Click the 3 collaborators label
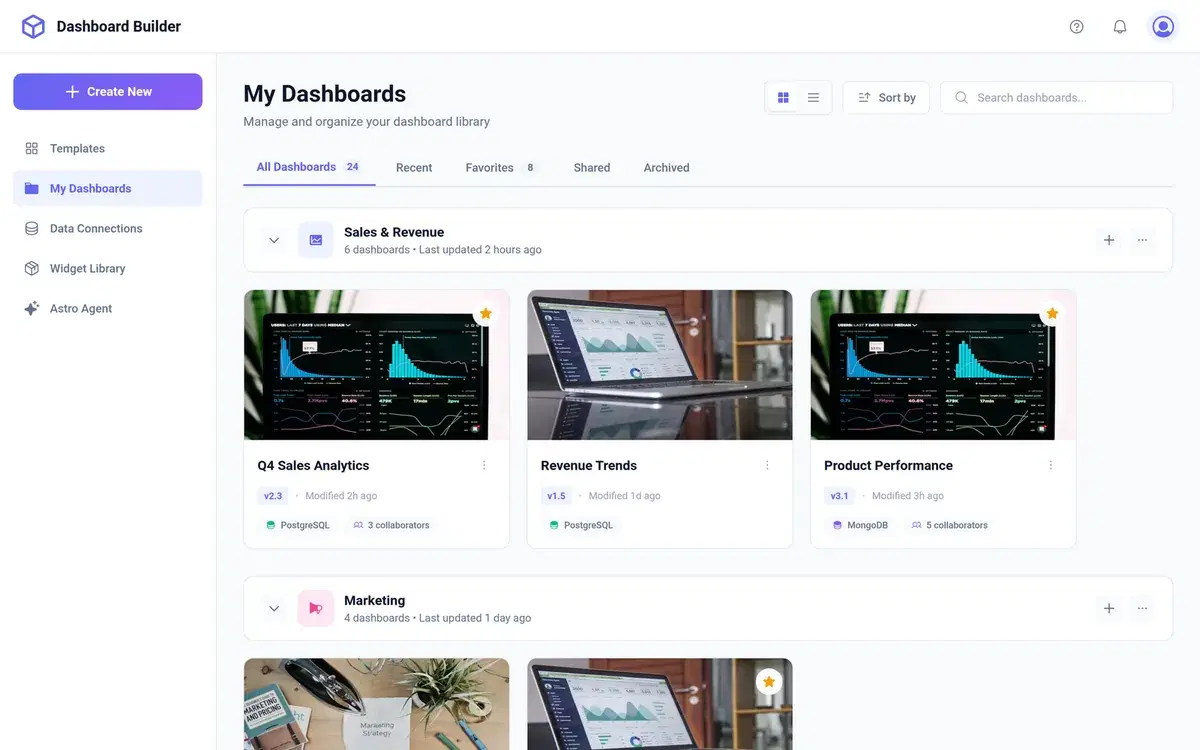1200x750 pixels. click(x=391, y=525)
